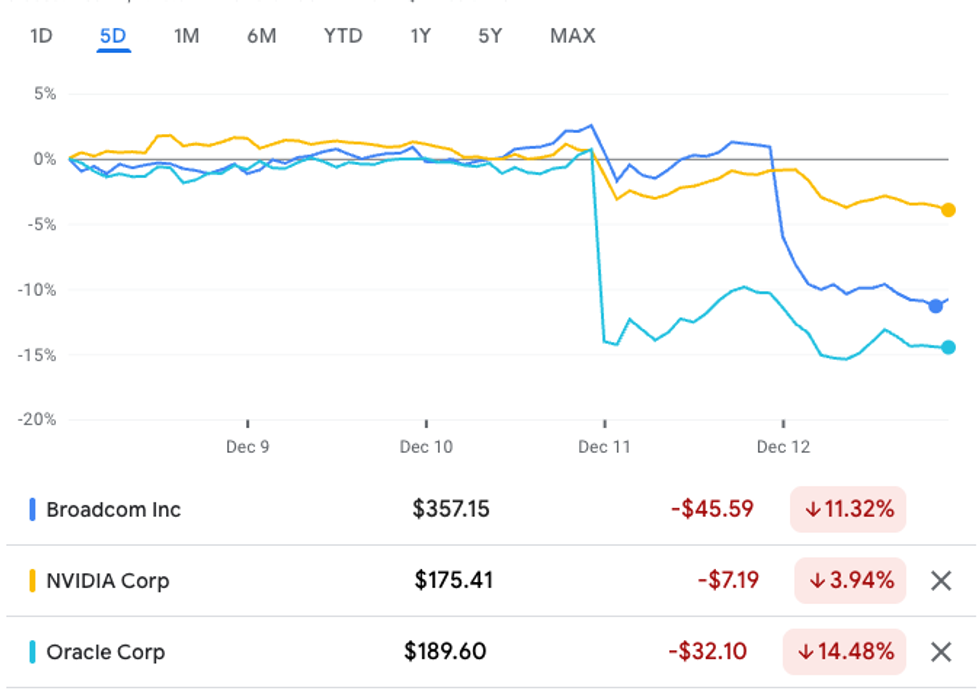Click the blue endpoint dot on Broadcom's line
The width and height of the screenshot is (980, 696).
(x=934, y=306)
